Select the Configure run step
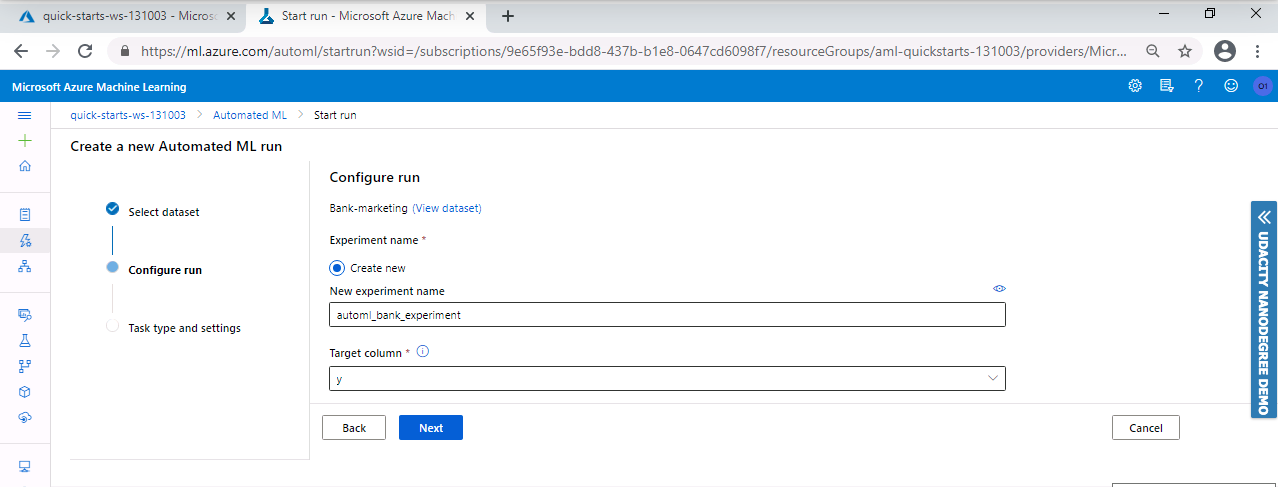 (x=153, y=269)
